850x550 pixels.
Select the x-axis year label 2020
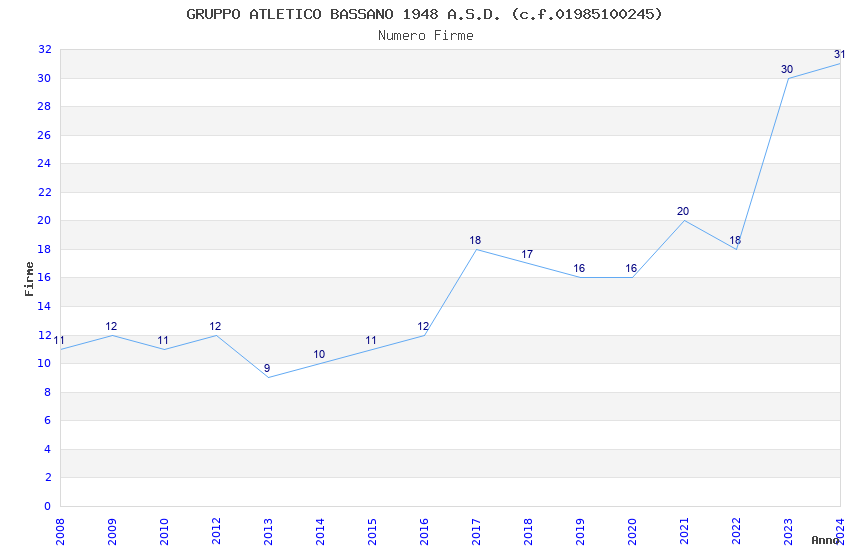pyautogui.click(x=632, y=531)
